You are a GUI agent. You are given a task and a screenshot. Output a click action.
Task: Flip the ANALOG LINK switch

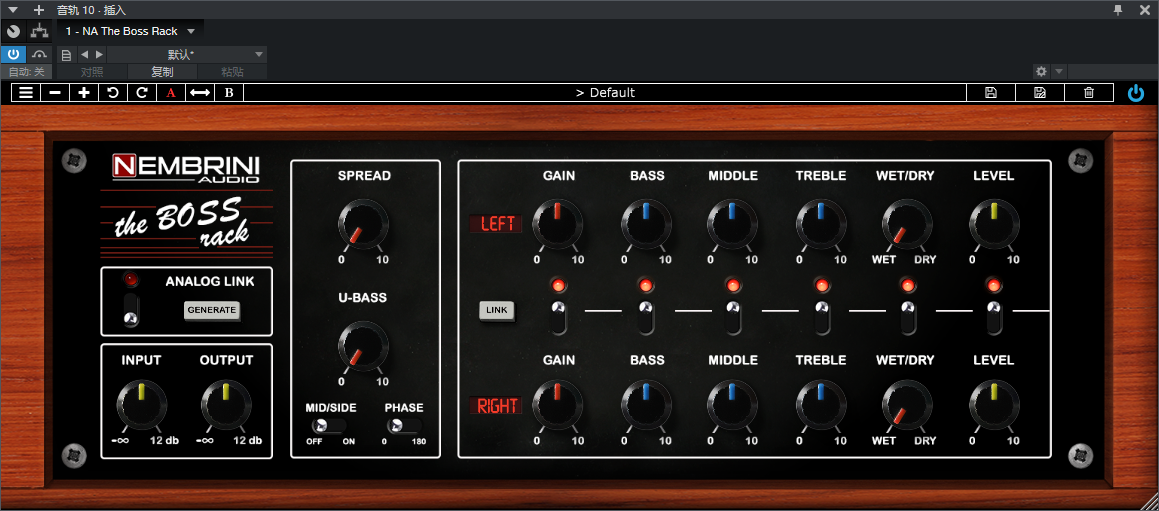pos(132,310)
